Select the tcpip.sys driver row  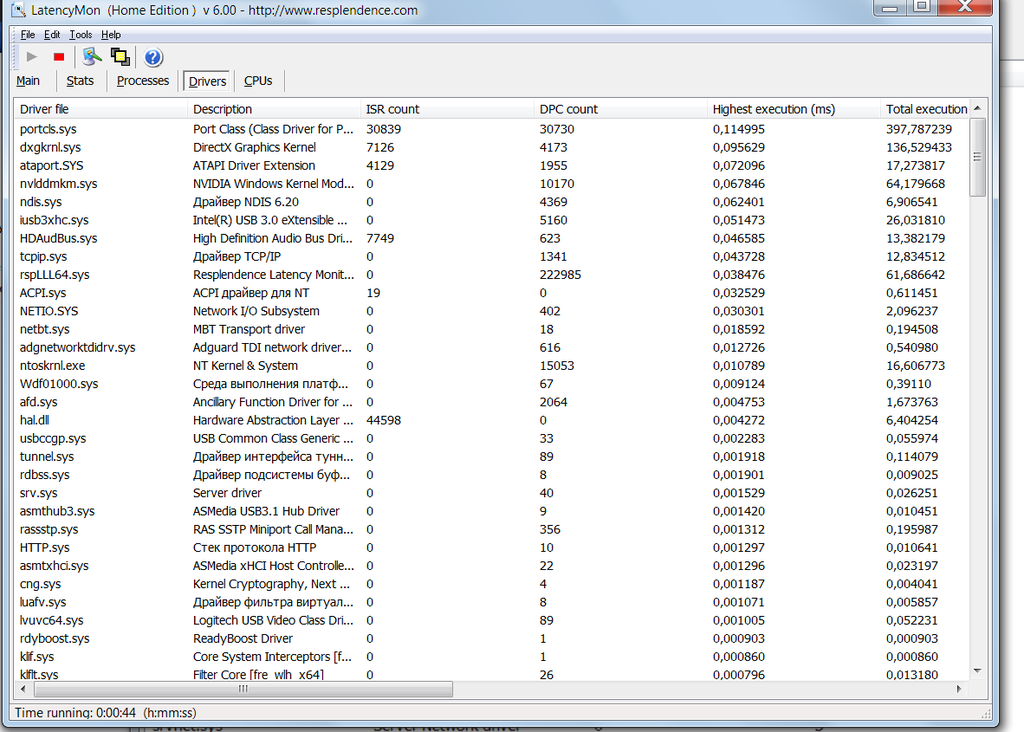(492, 257)
